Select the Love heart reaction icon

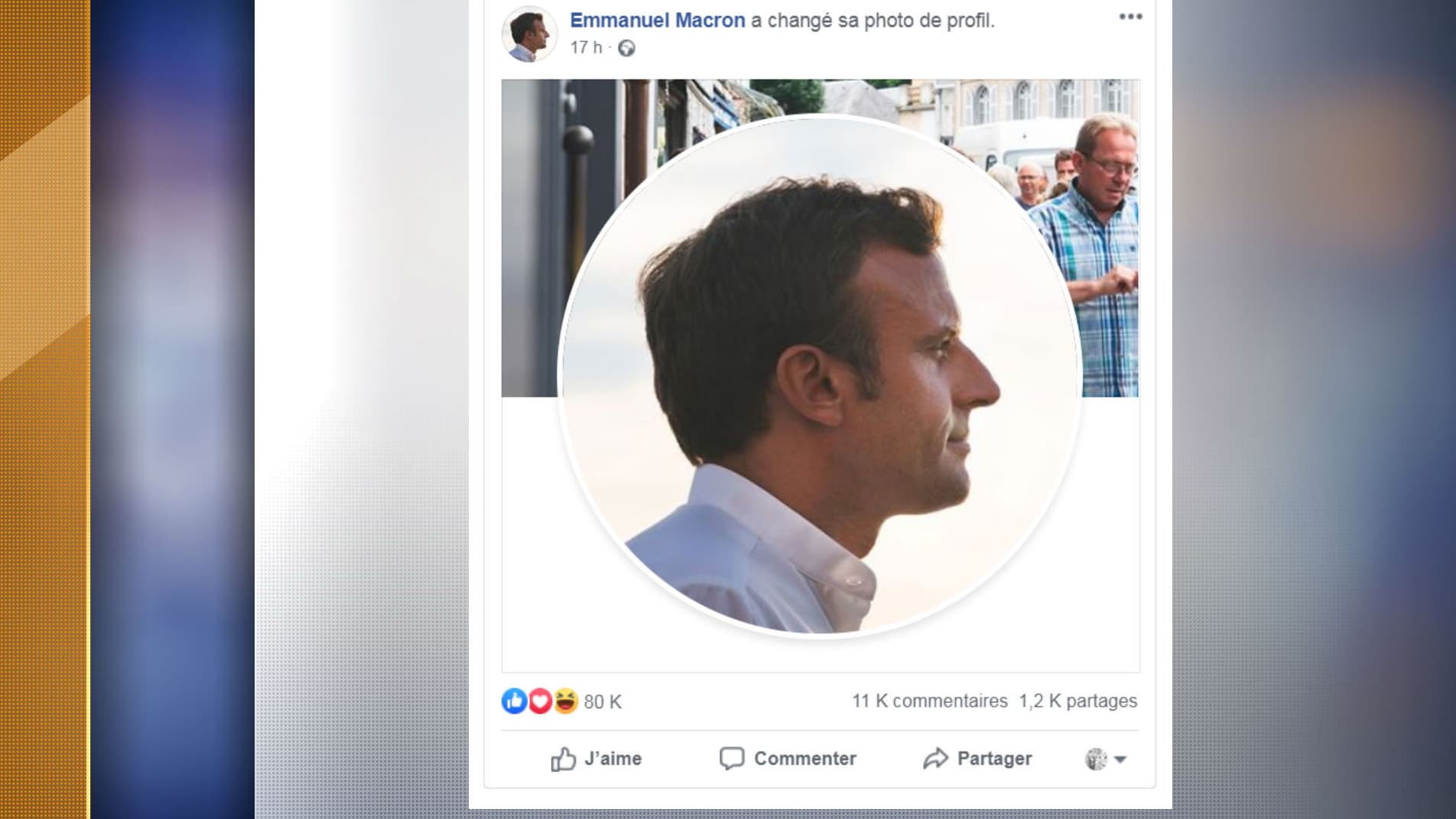click(540, 700)
